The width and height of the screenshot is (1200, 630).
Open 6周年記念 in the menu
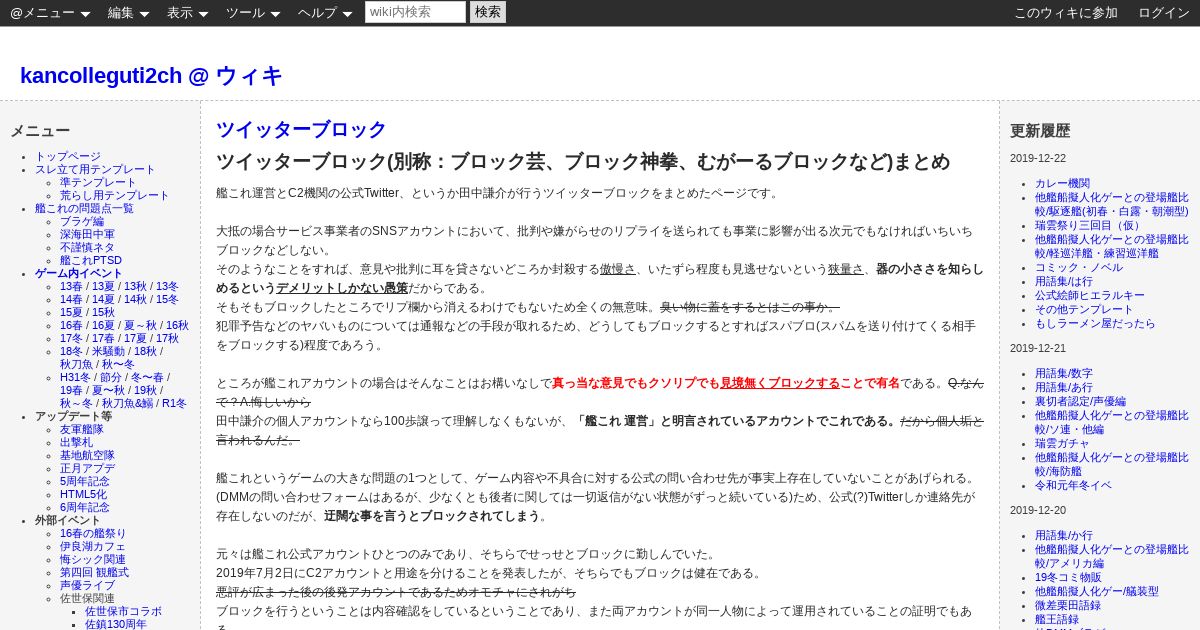coord(85,508)
